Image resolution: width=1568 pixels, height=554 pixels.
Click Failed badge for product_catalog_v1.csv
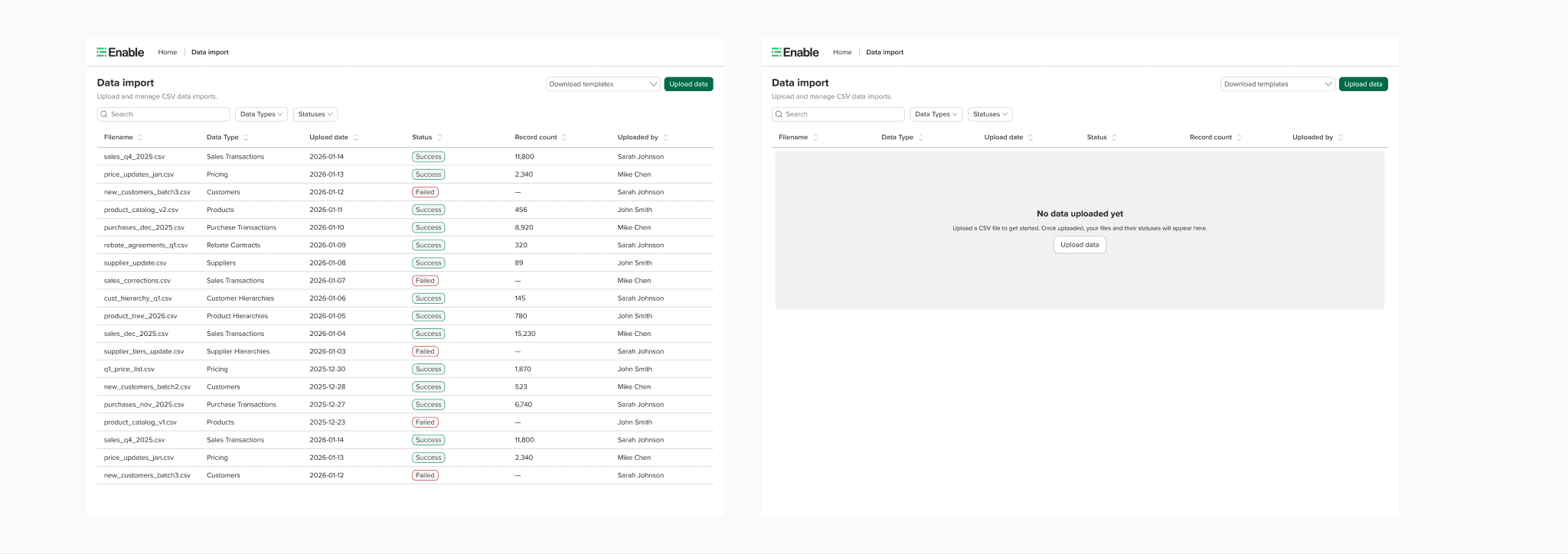425,422
